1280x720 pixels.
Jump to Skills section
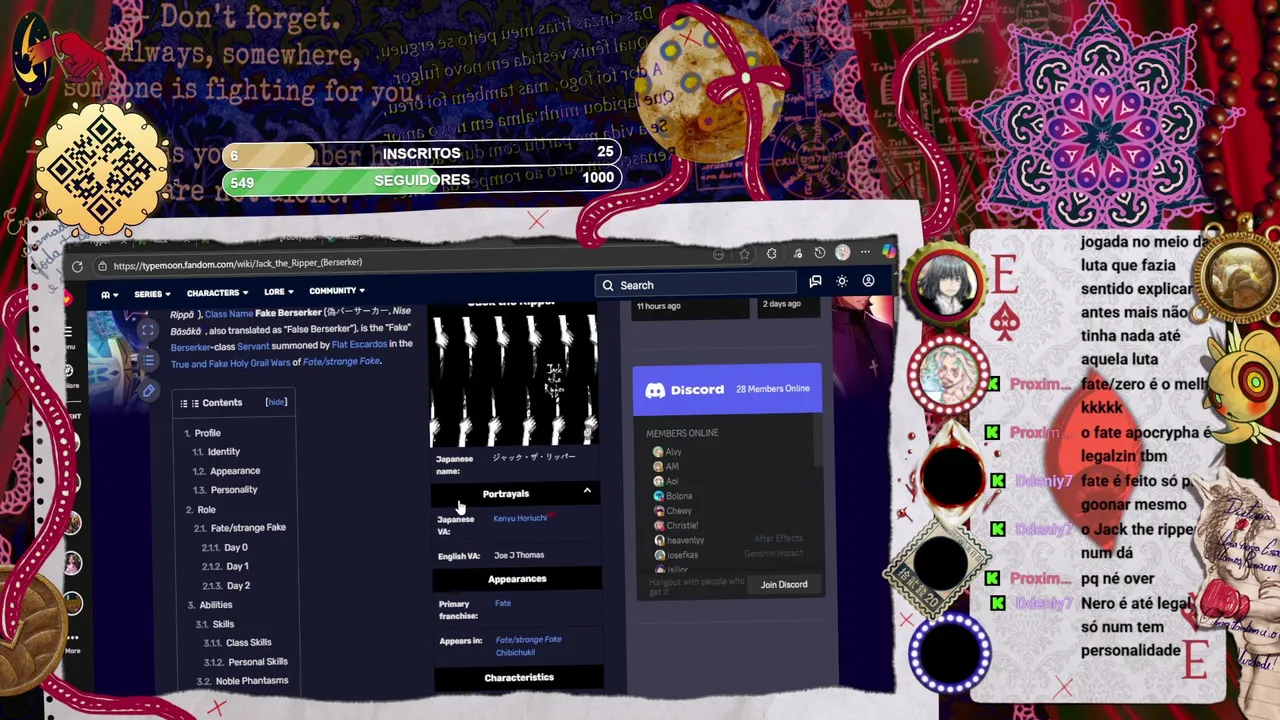[223, 624]
